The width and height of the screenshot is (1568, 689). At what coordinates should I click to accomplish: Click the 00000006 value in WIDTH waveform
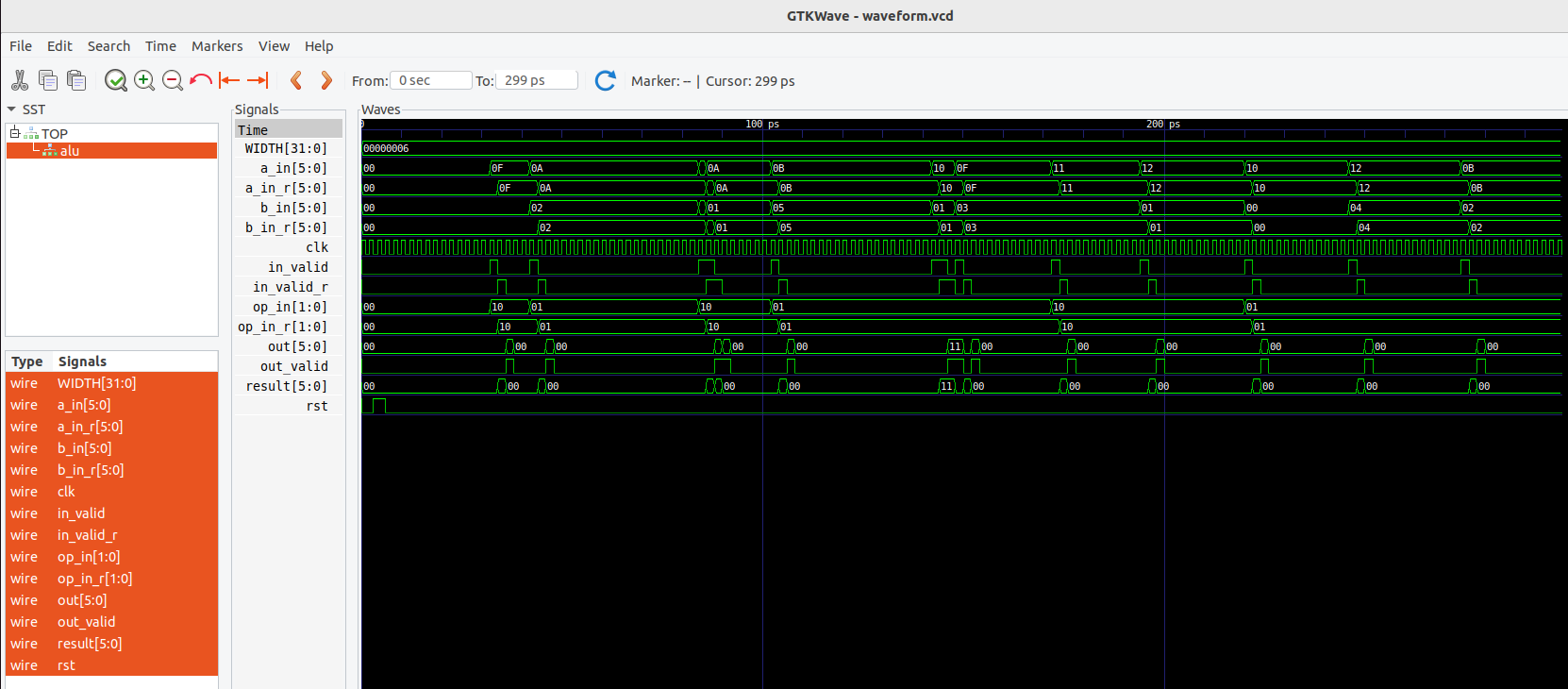(x=386, y=148)
